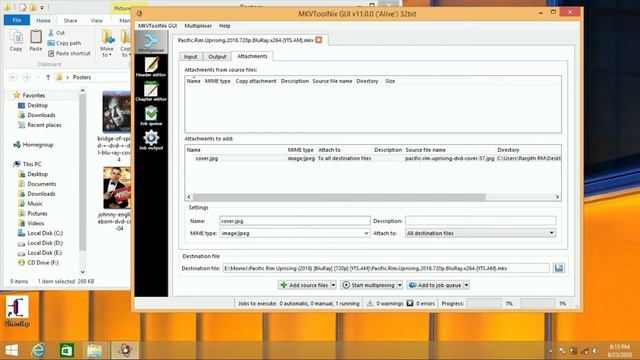Click Paste shortcut in File Explorer ribbon
640x360 pixels.
click(69, 53)
